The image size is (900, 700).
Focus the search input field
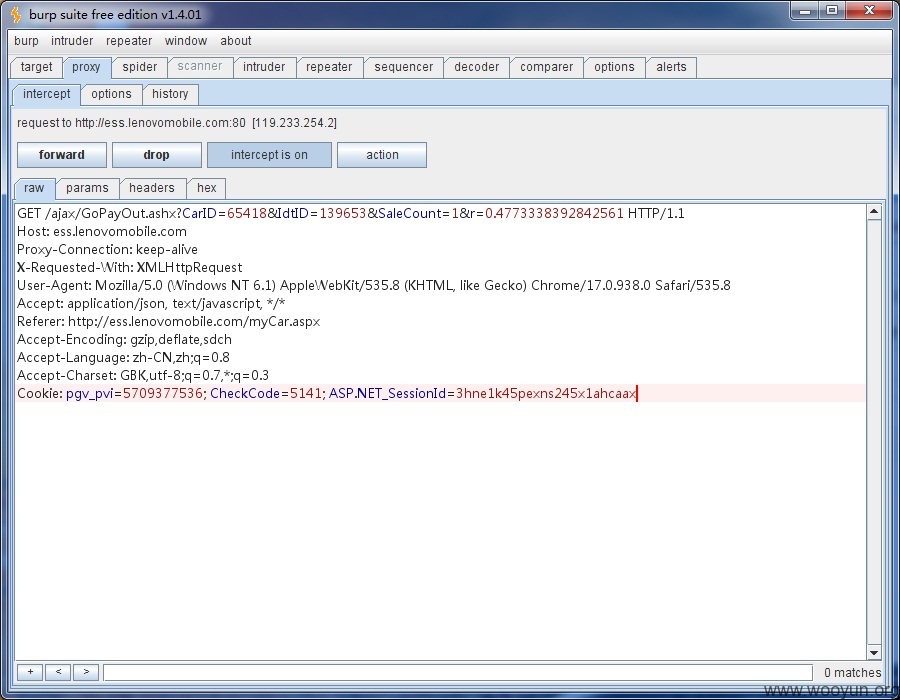tap(458, 672)
